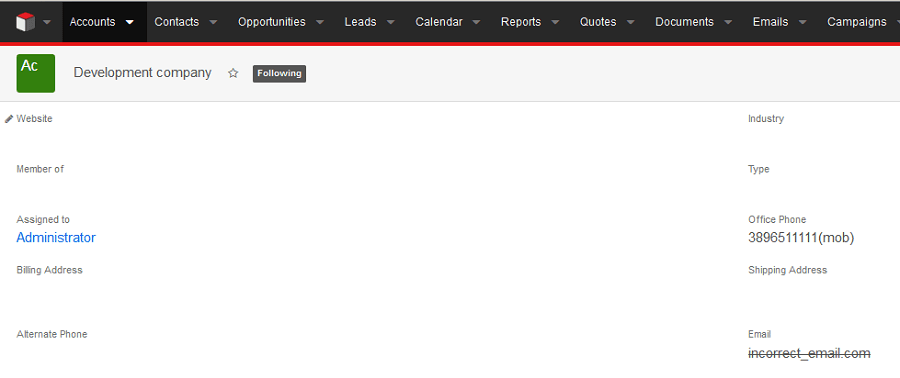Image resolution: width=900 pixels, height=378 pixels.
Task: Click the incorrect_email.com email value
Action: point(809,353)
